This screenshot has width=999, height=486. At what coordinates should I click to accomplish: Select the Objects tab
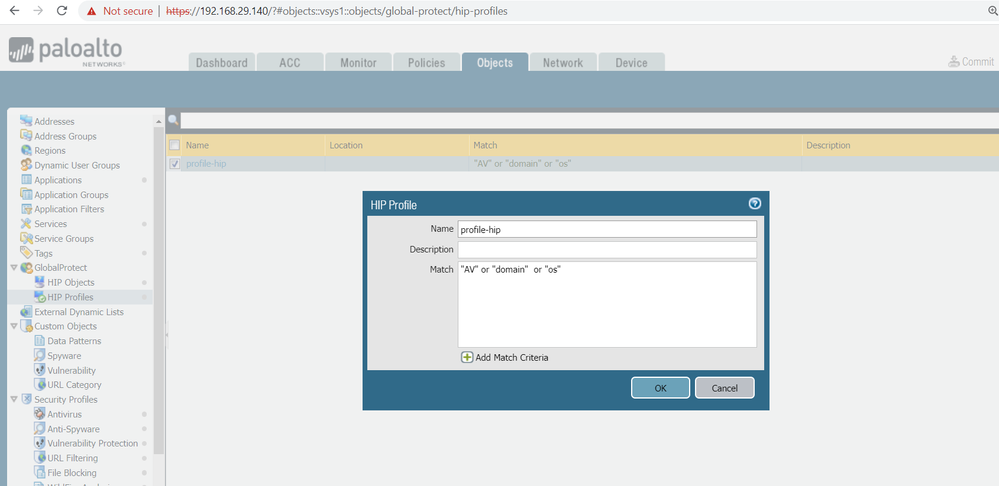pos(495,62)
